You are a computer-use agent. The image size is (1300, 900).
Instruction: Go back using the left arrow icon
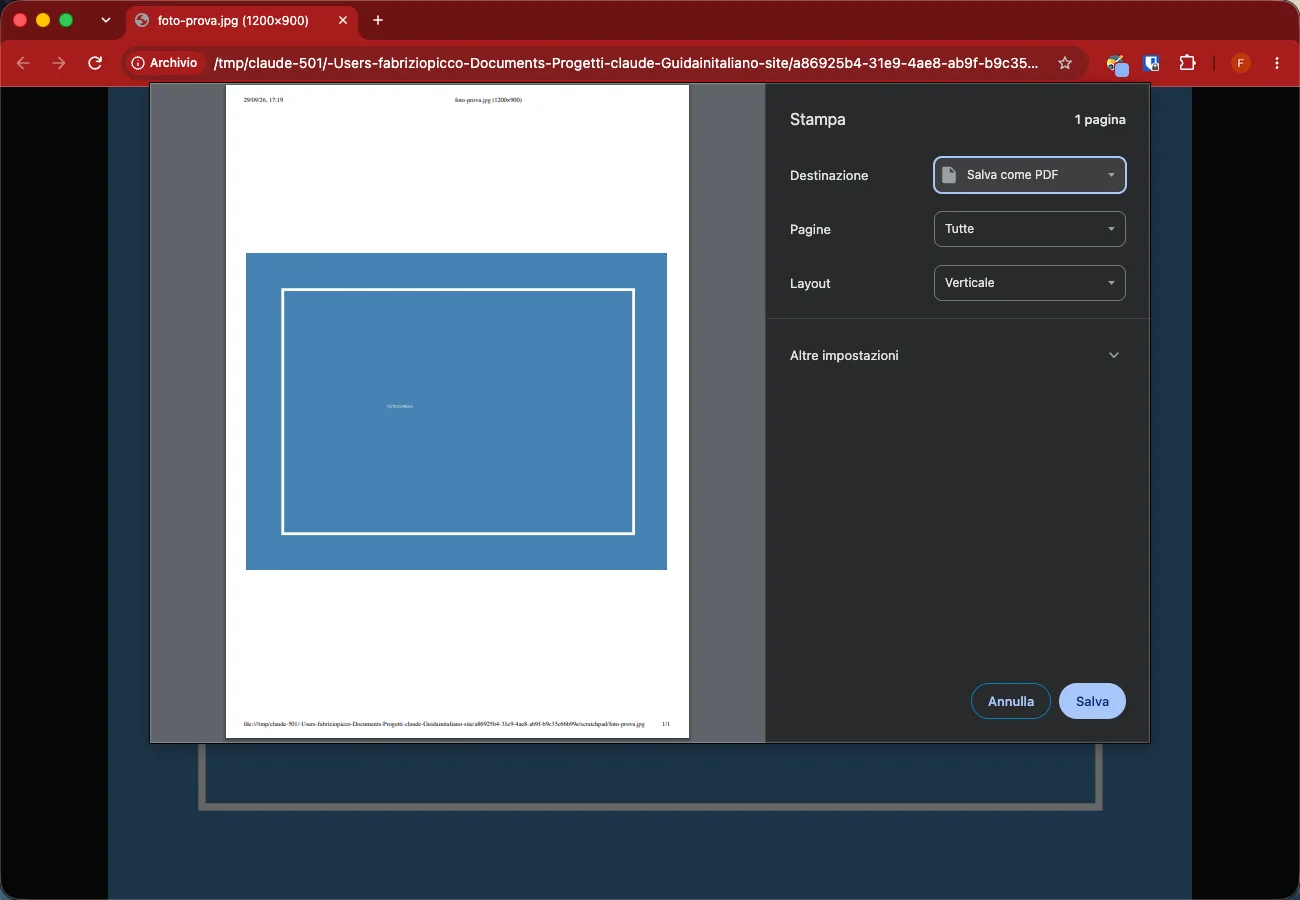coord(23,63)
